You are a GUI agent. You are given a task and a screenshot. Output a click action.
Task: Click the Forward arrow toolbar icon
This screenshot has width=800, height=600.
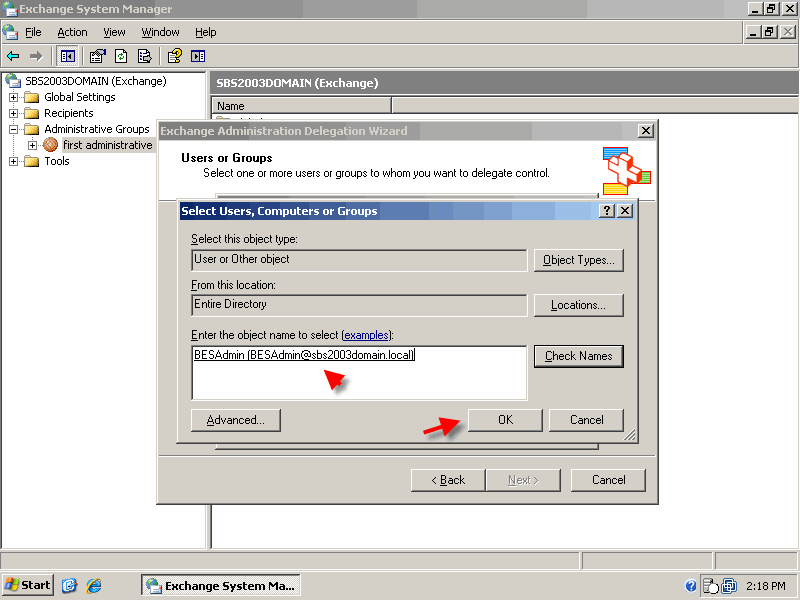click(x=36, y=56)
